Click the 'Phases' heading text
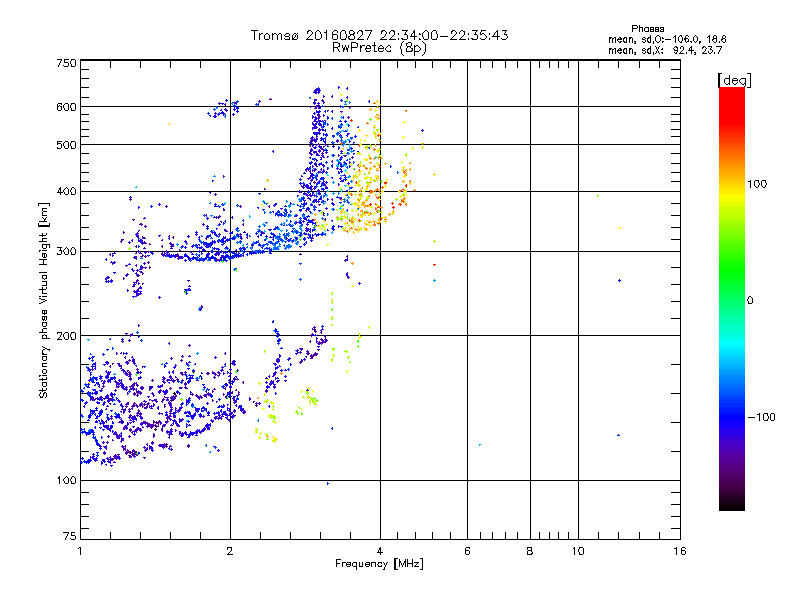Viewport: 800px width, 600px height. tap(647, 29)
